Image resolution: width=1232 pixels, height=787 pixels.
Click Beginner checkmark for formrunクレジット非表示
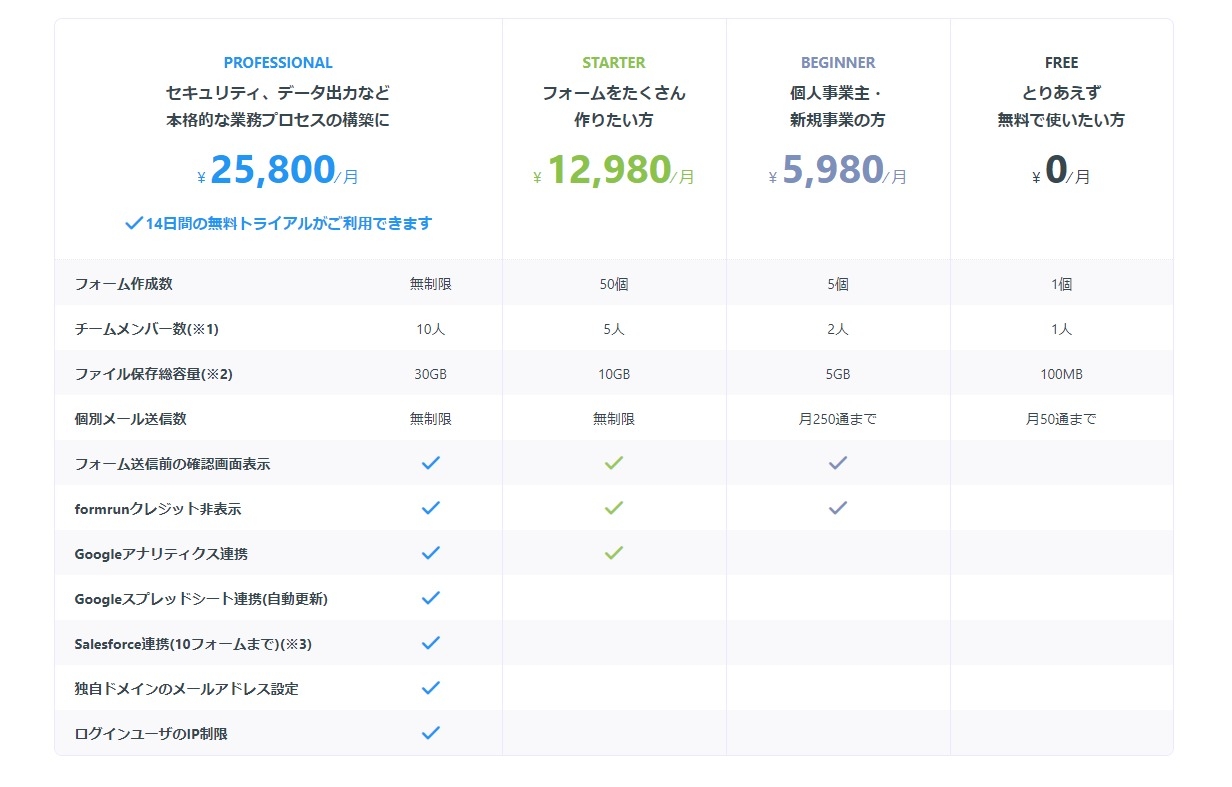[838, 508]
